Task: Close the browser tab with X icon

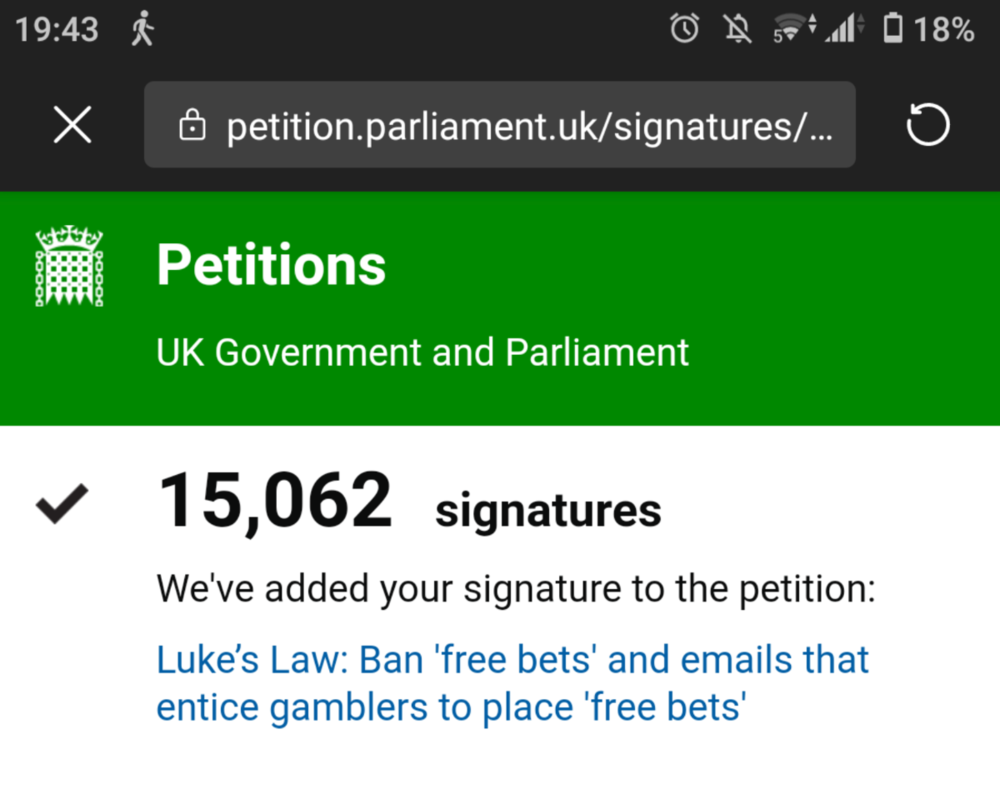Action: [x=73, y=124]
